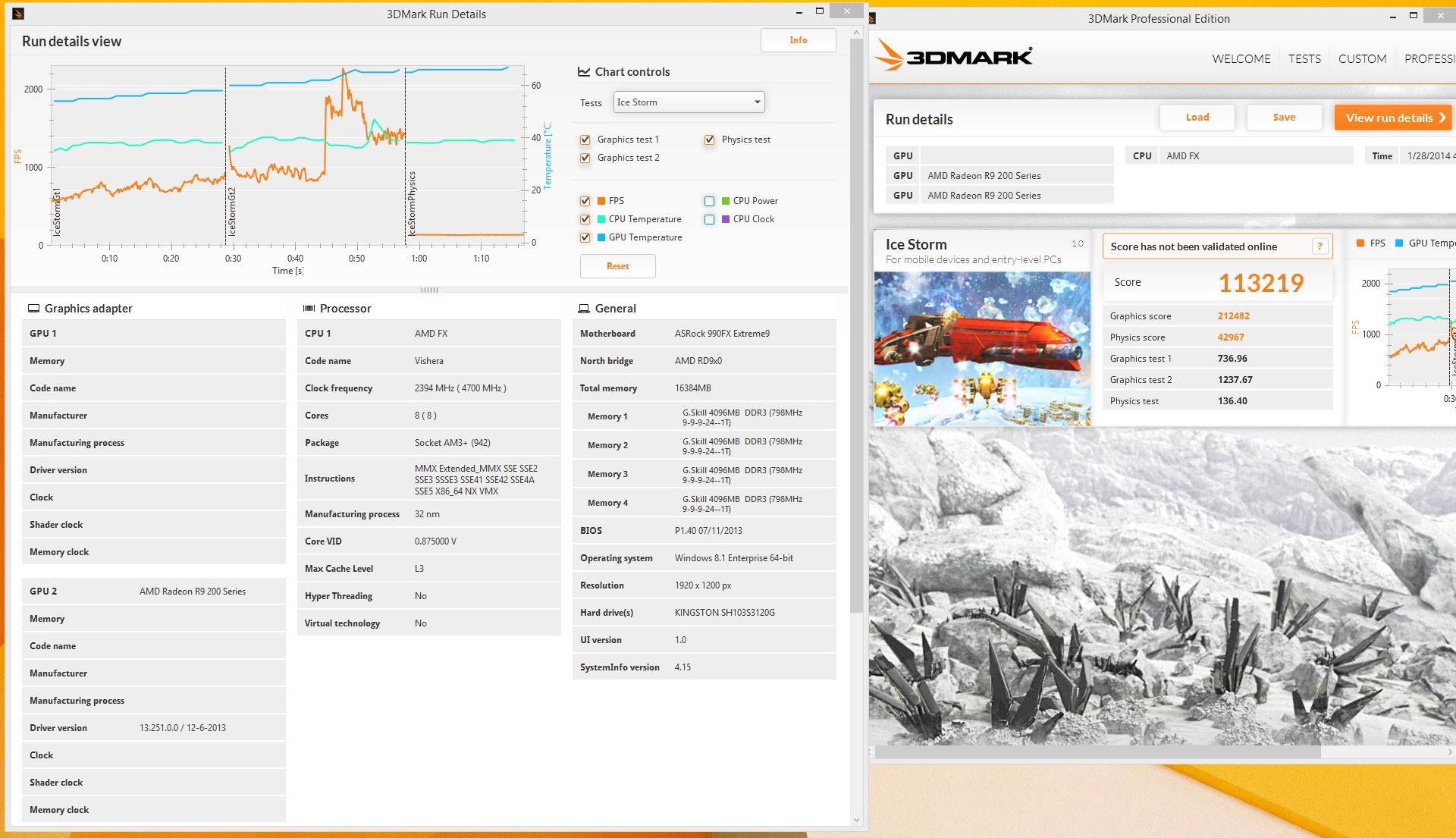Viewport: 1456px width, 838px height.
Task: Click the Core VID value 0.875000 V
Action: click(435, 541)
